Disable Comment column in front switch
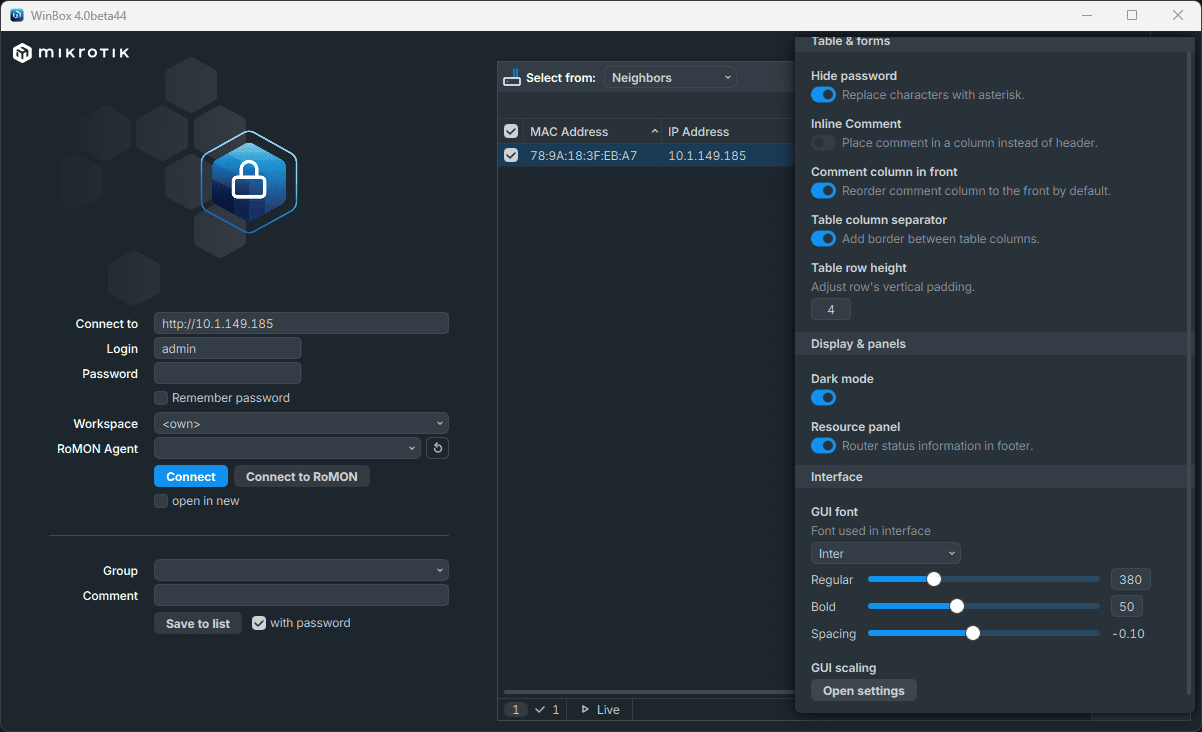This screenshot has width=1202, height=732. [x=823, y=191]
